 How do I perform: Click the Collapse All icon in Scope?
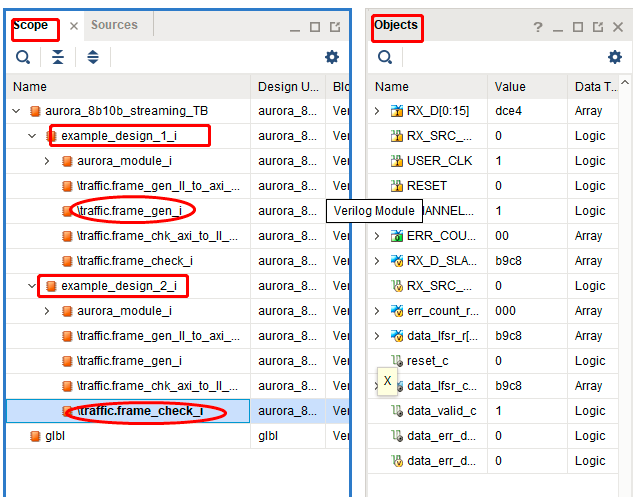pos(58,57)
